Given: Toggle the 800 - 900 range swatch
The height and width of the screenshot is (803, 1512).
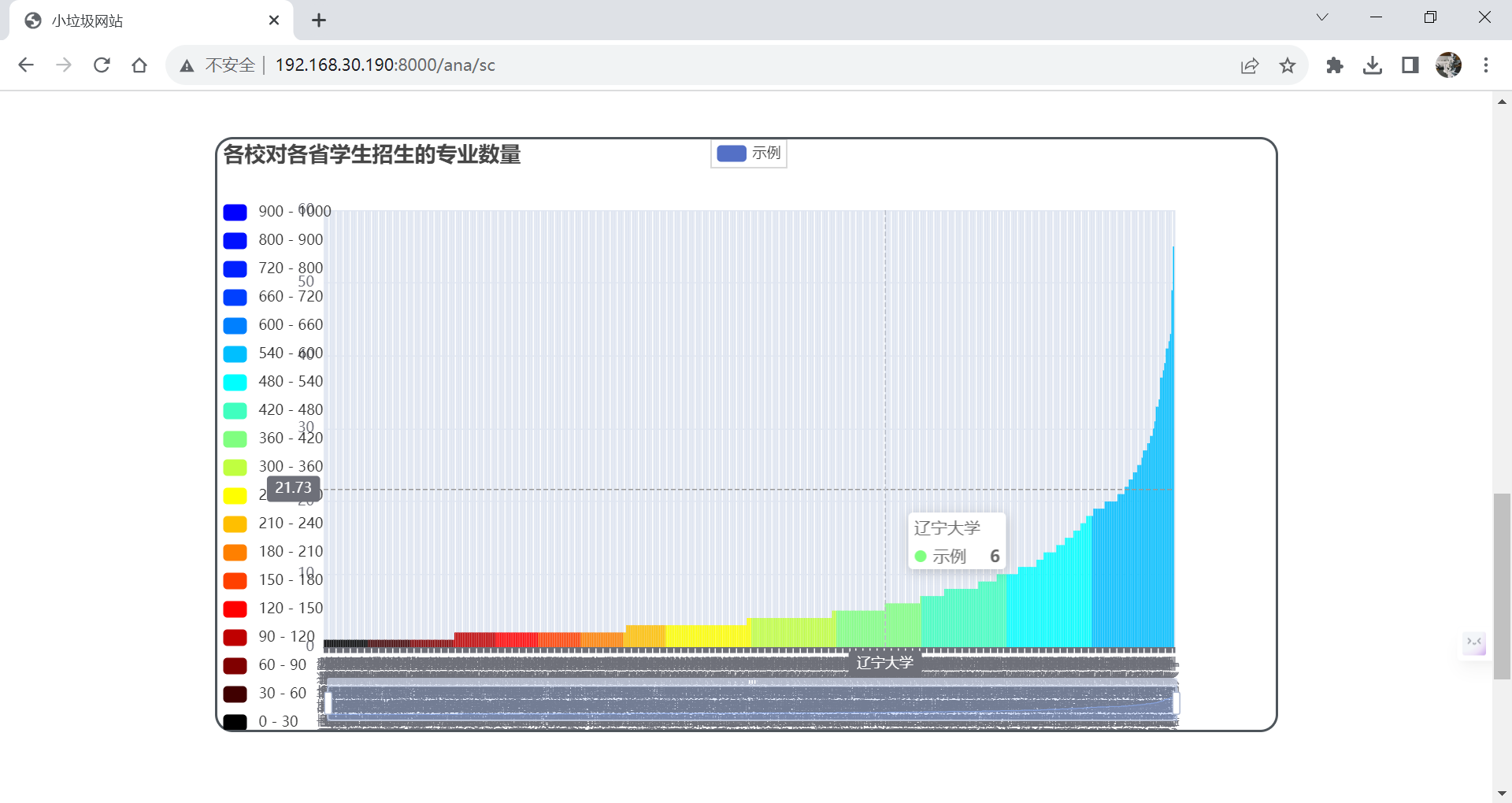Looking at the screenshot, I should coord(235,240).
